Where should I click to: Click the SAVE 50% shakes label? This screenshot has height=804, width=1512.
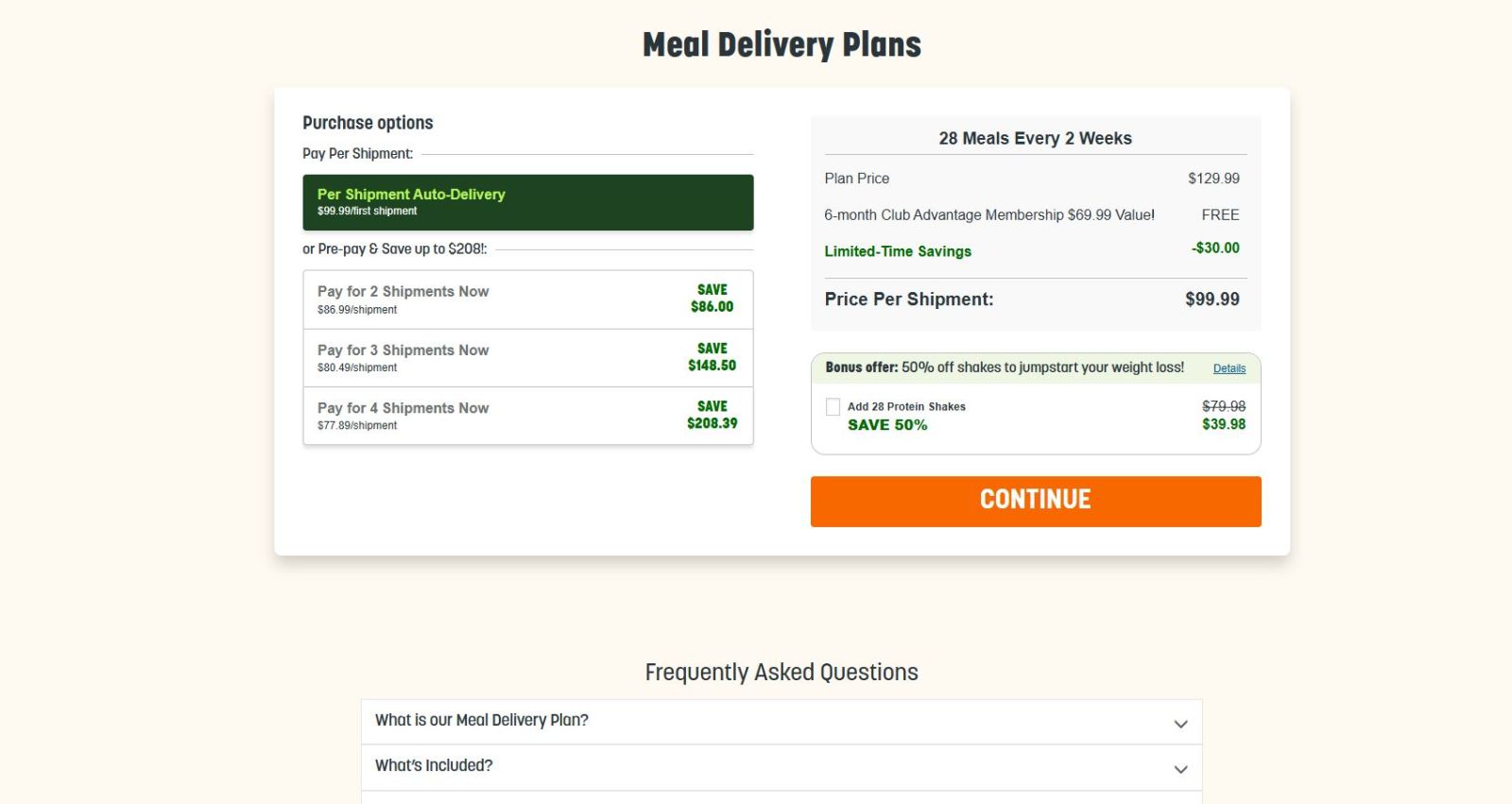pos(887,425)
